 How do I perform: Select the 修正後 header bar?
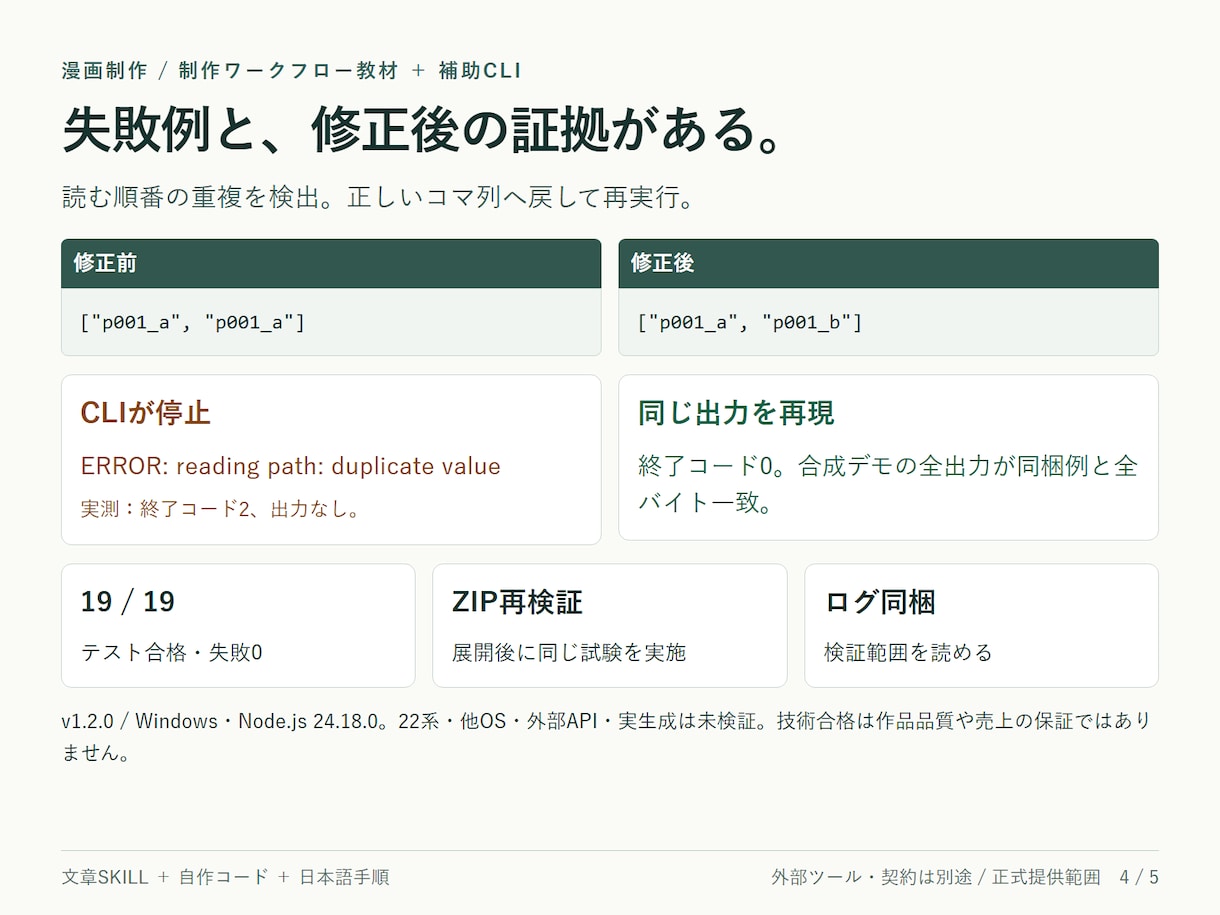(888, 263)
